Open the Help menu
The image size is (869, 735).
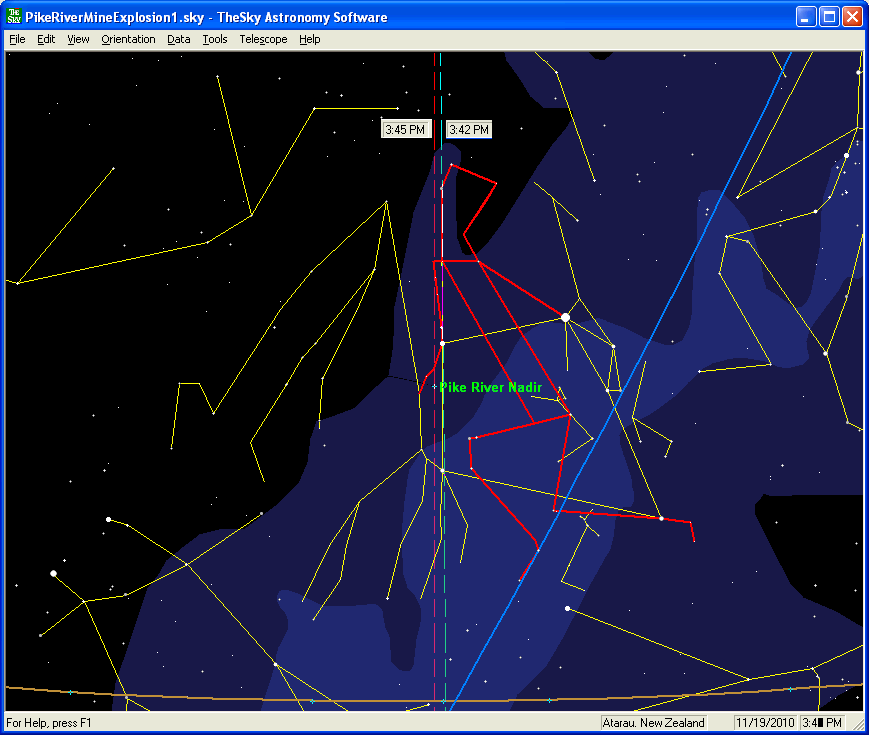point(310,39)
